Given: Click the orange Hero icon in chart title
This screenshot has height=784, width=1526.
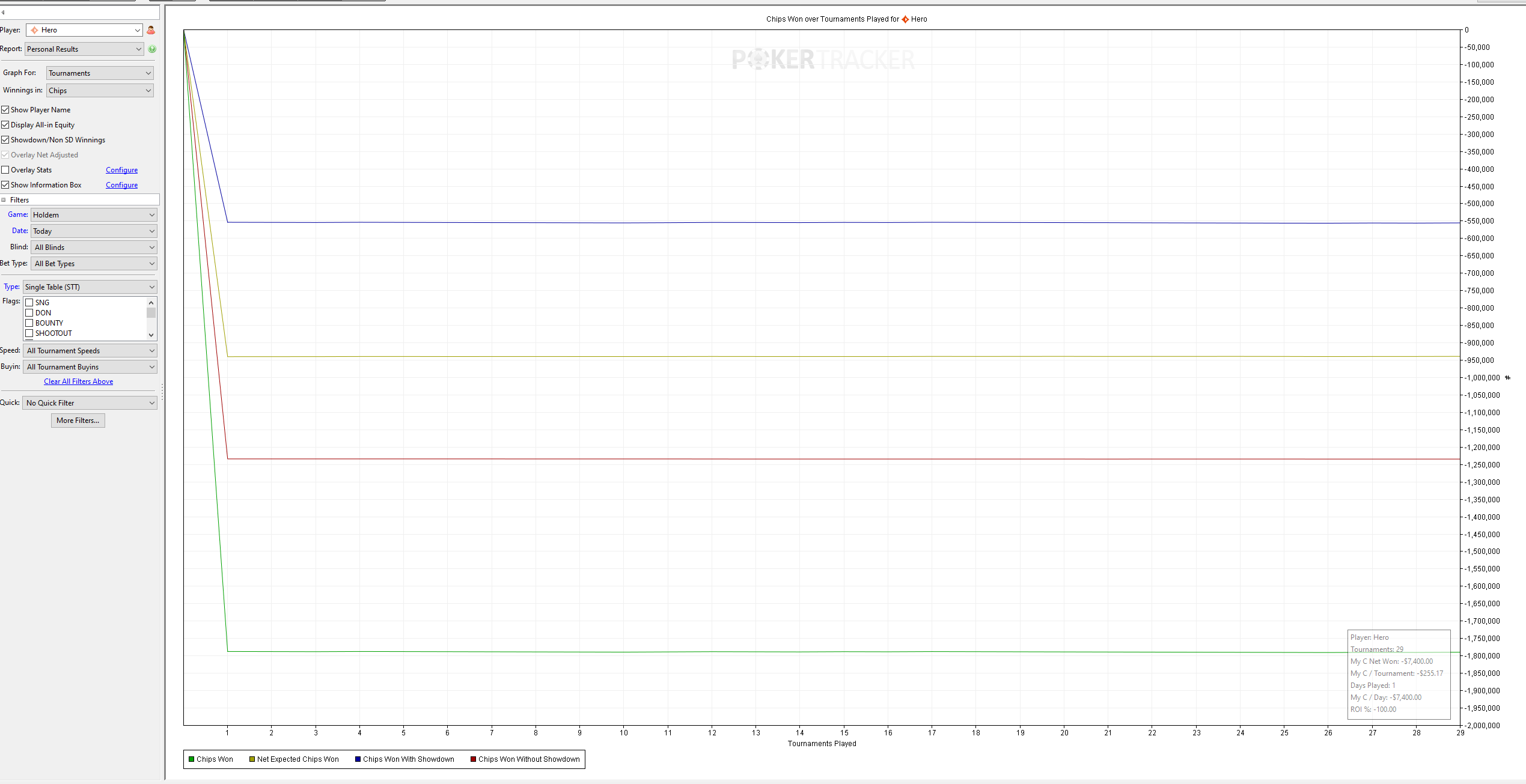Looking at the screenshot, I should point(905,19).
